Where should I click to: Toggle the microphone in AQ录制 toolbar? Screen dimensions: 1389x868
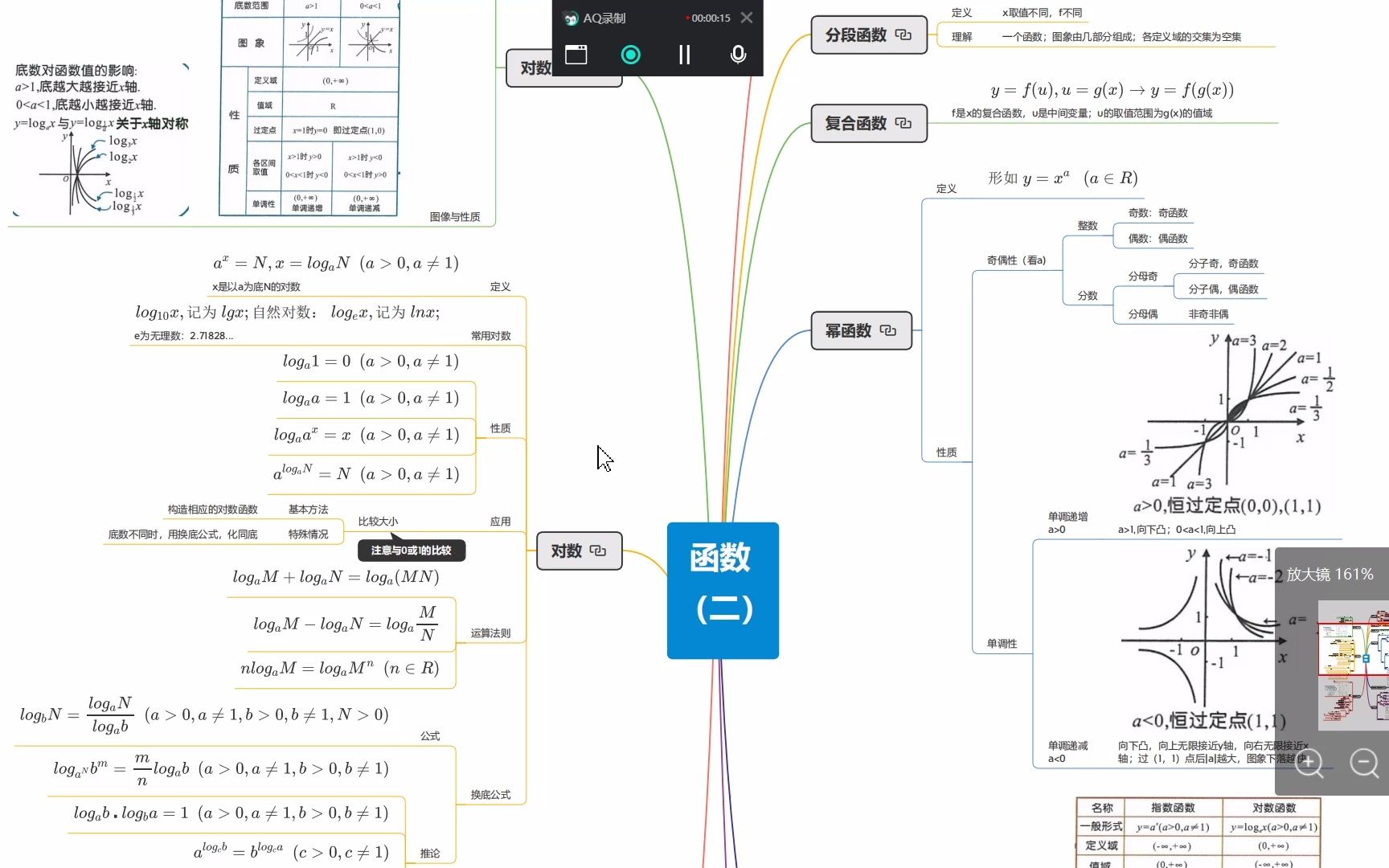point(738,55)
